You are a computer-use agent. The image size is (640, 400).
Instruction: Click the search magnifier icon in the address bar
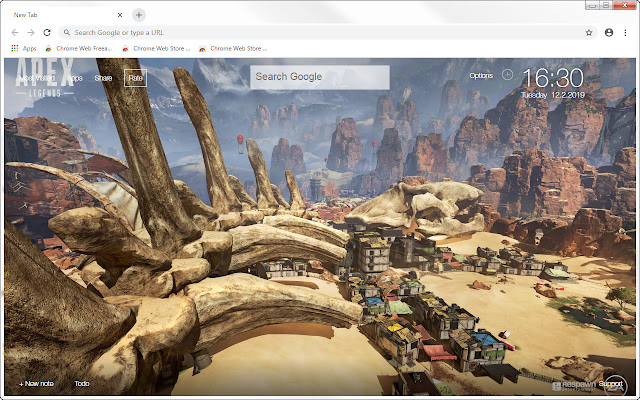point(67,33)
